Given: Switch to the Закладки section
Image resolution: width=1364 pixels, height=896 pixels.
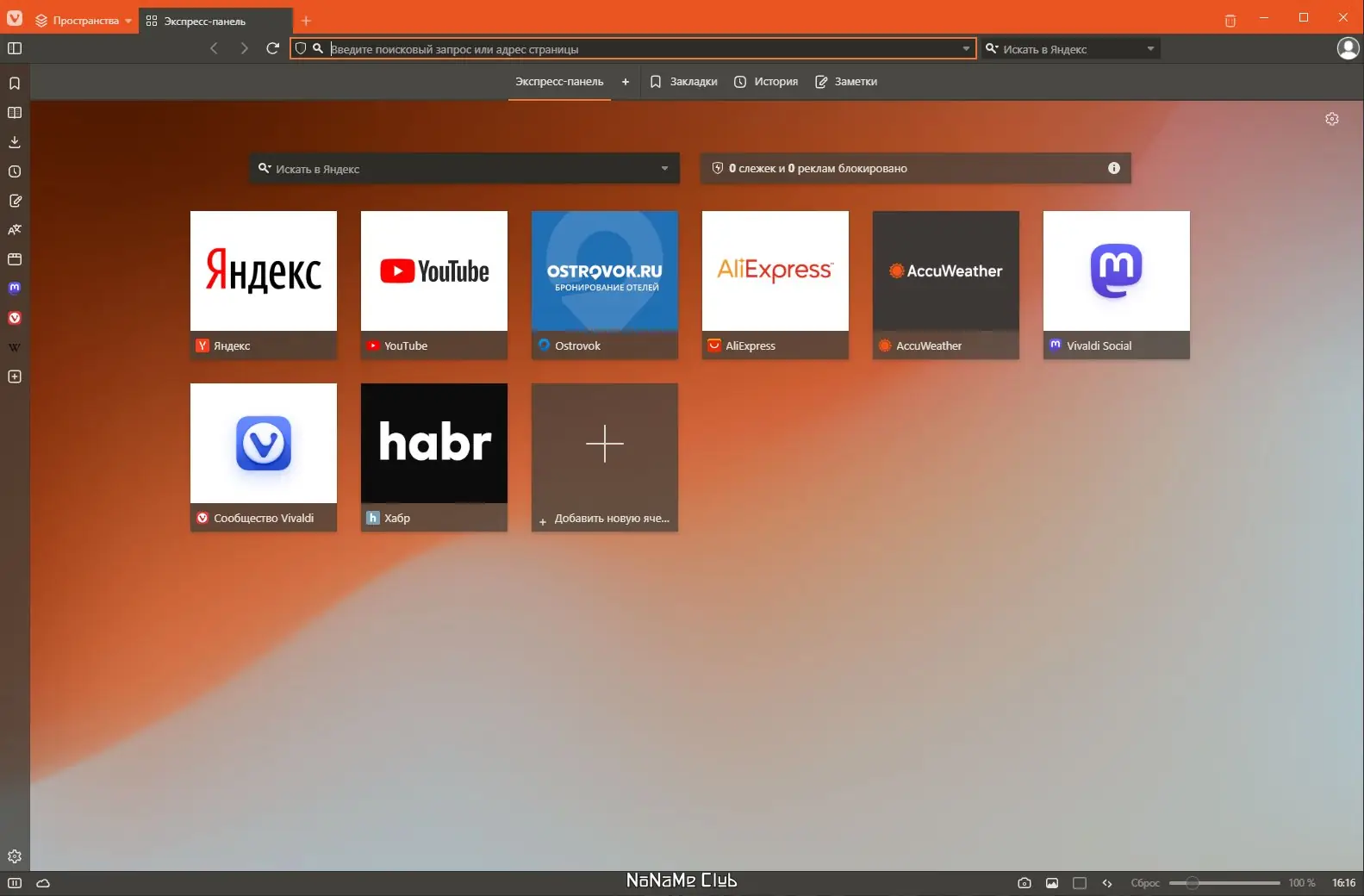Looking at the screenshot, I should (683, 82).
